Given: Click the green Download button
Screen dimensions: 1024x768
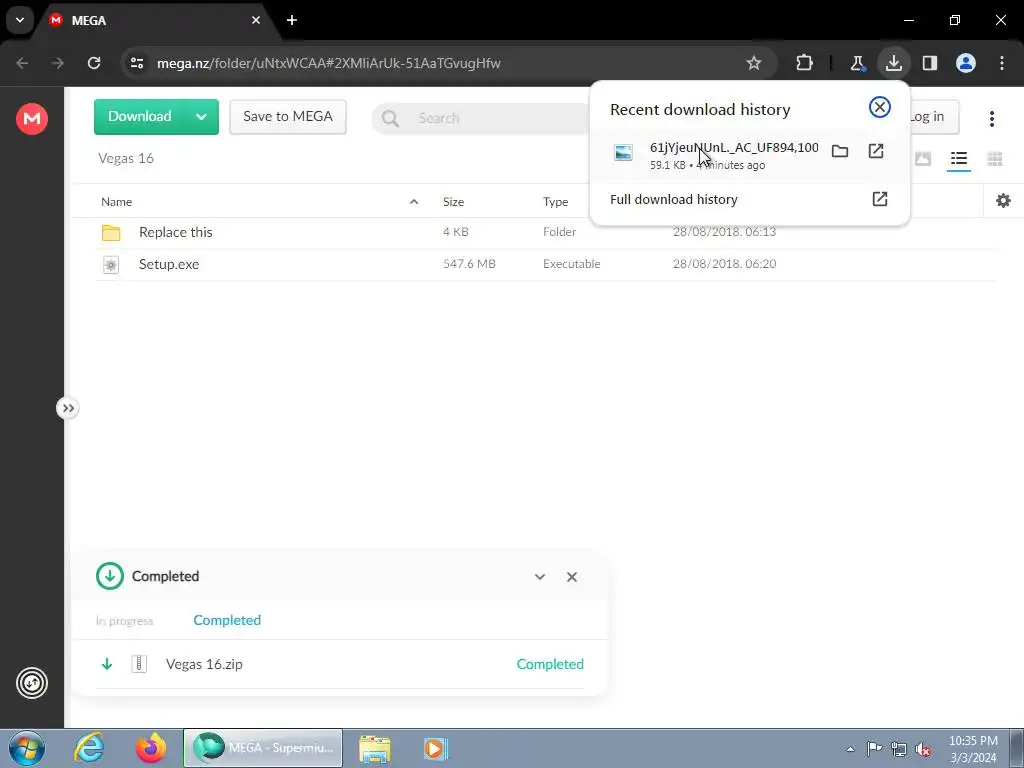Looking at the screenshot, I should (140, 116).
